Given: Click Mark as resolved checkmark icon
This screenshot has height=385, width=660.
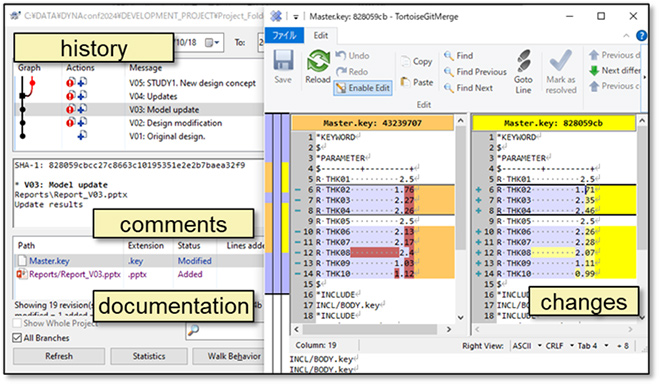Looking at the screenshot, I should 561,61.
